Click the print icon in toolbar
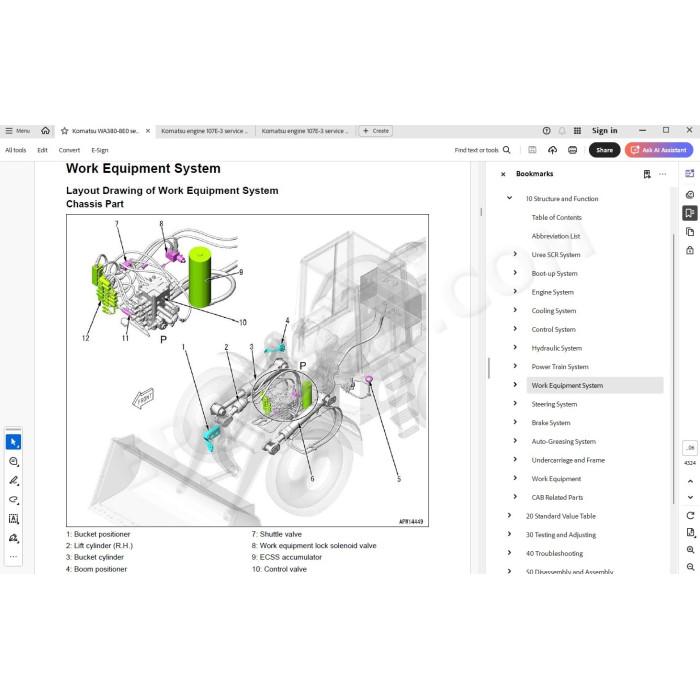Screen dimensions: 700x700 [572, 150]
